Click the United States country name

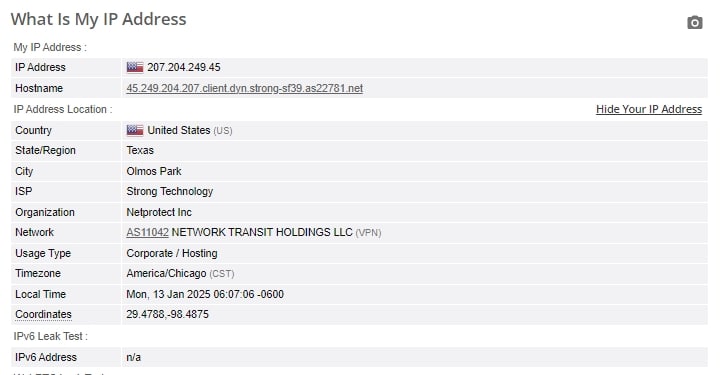coord(179,131)
